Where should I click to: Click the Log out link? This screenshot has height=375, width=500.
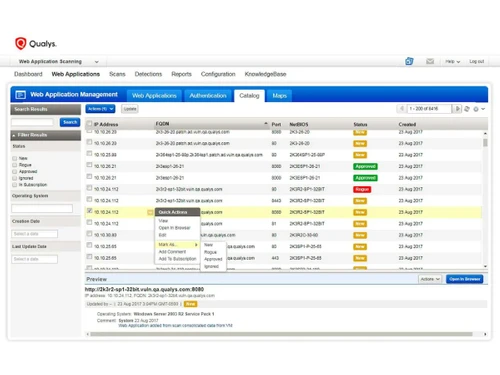click(x=476, y=62)
